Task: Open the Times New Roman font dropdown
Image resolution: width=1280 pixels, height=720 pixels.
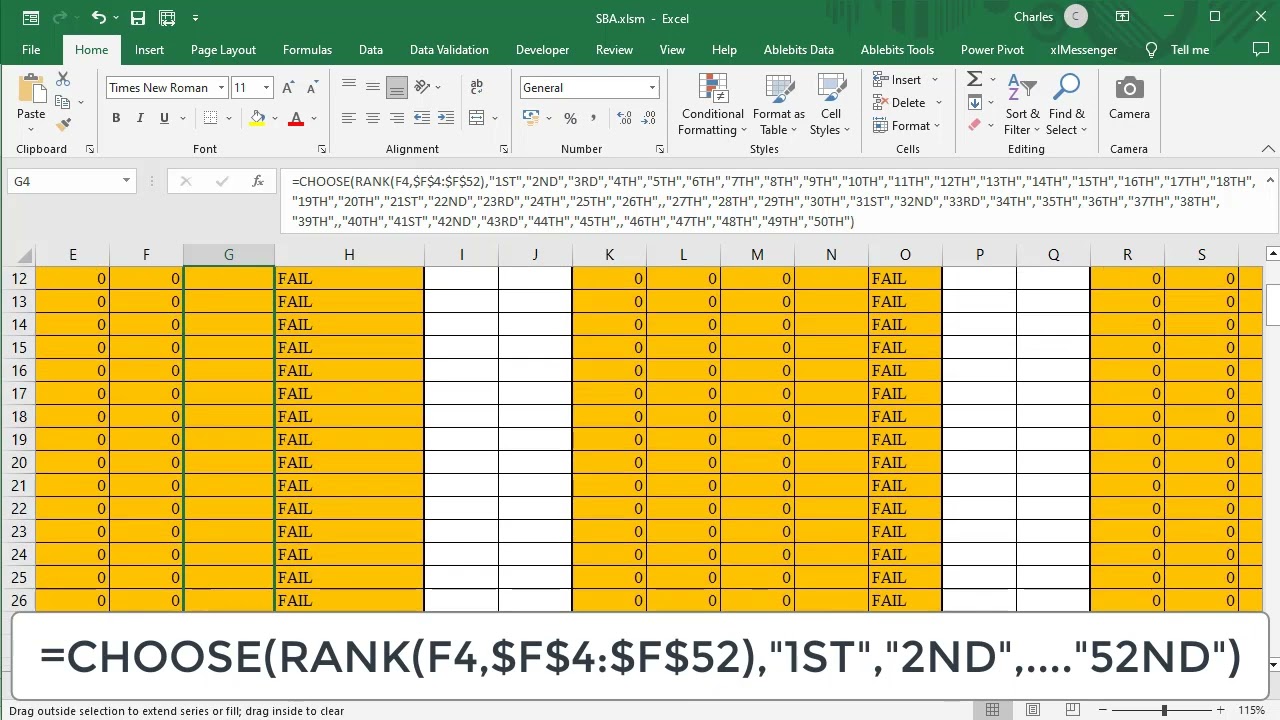Action: (x=221, y=88)
